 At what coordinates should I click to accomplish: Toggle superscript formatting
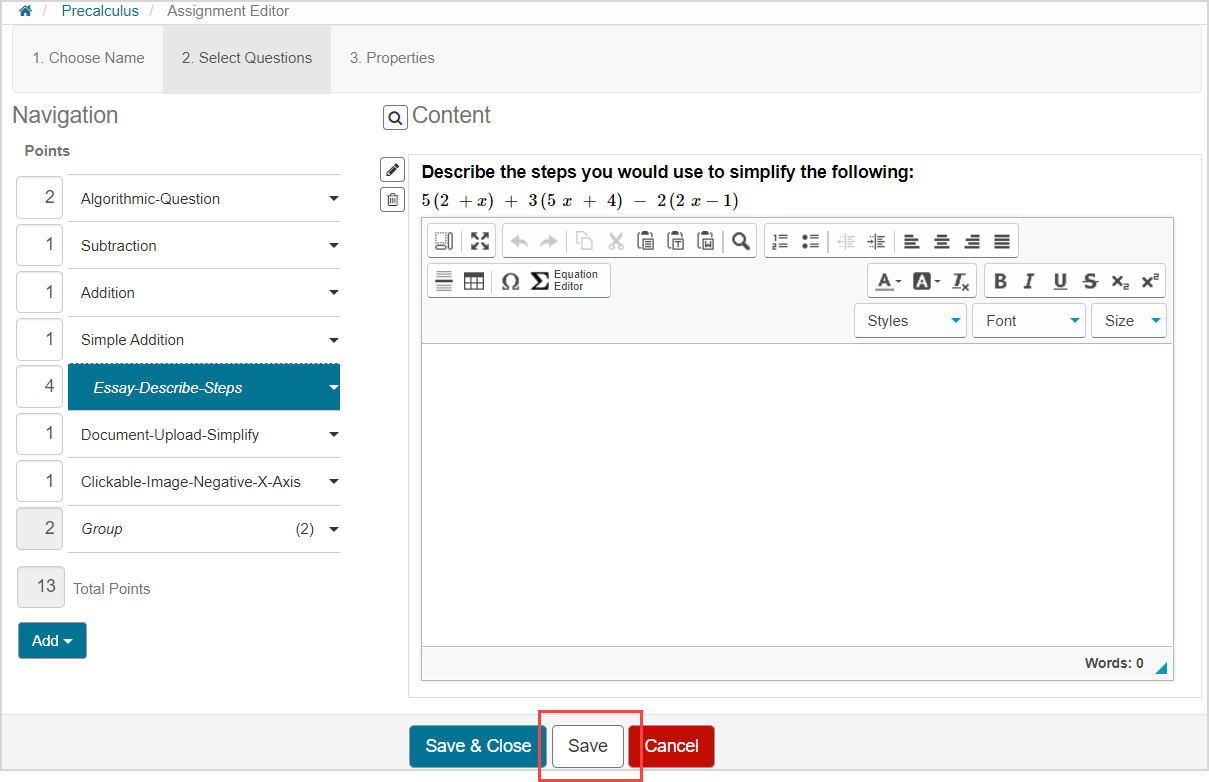pyautogui.click(x=1150, y=281)
